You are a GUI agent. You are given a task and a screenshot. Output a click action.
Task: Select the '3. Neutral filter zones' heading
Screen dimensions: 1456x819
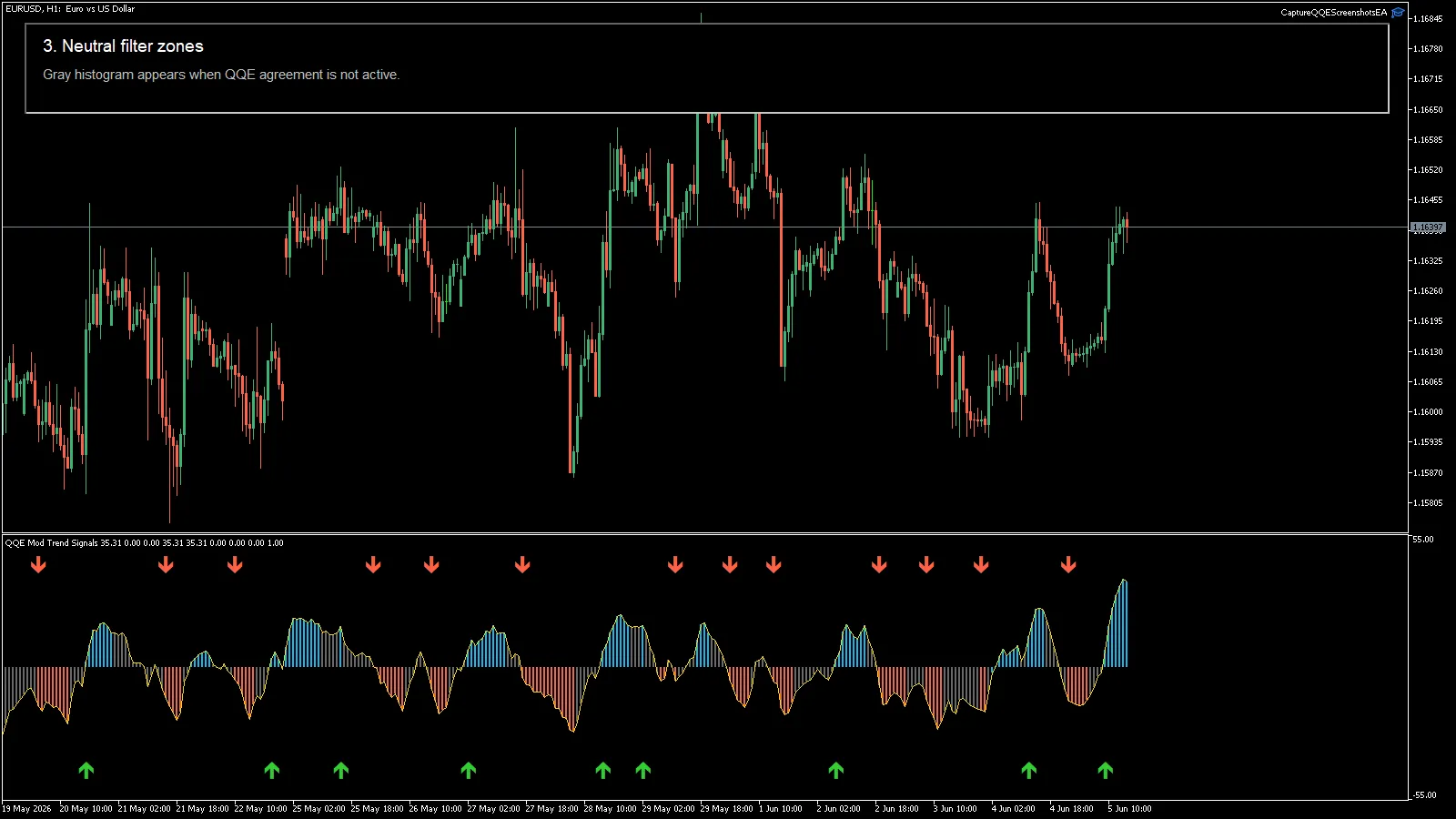point(123,46)
